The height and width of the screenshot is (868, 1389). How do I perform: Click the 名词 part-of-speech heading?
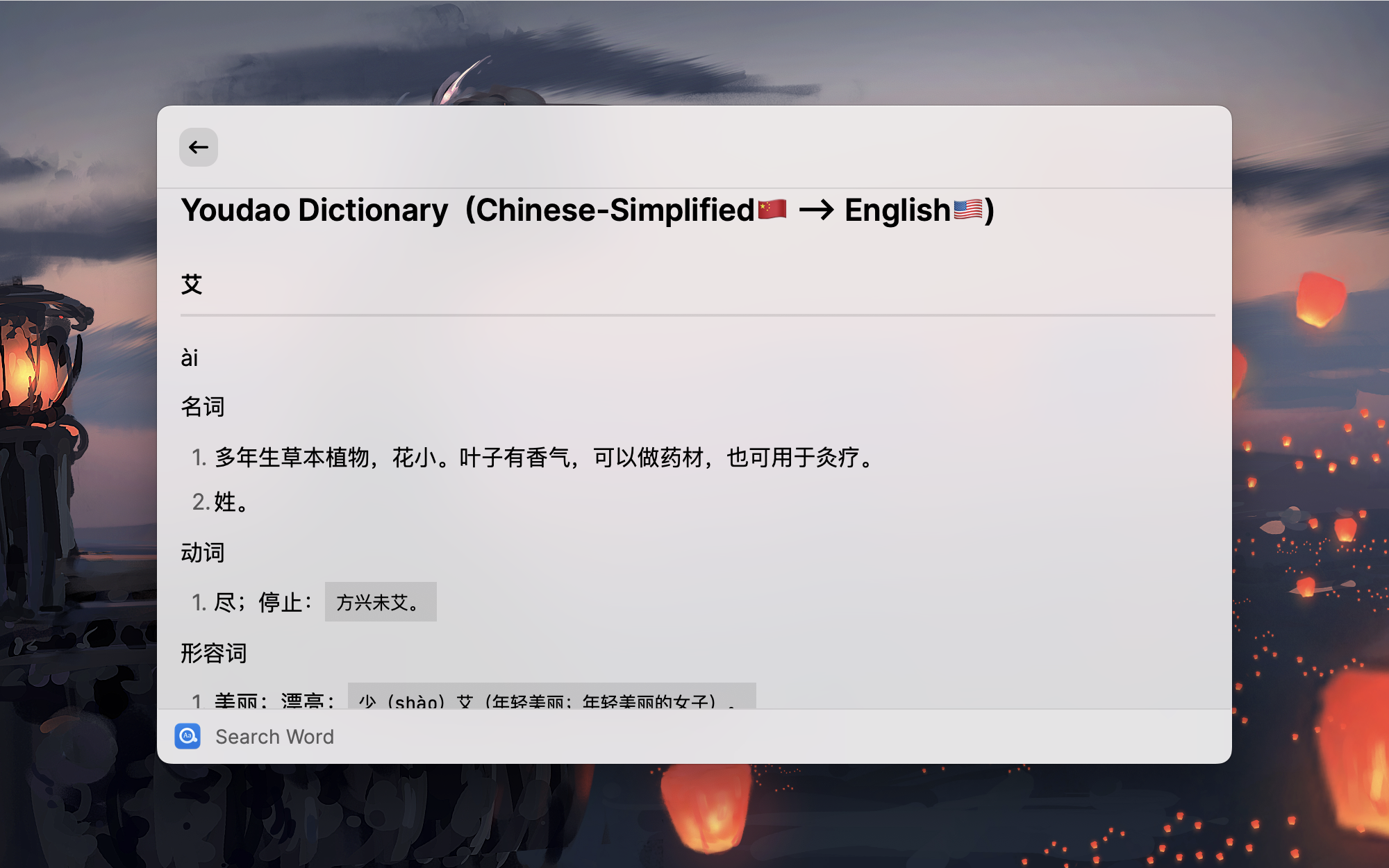pos(203,407)
